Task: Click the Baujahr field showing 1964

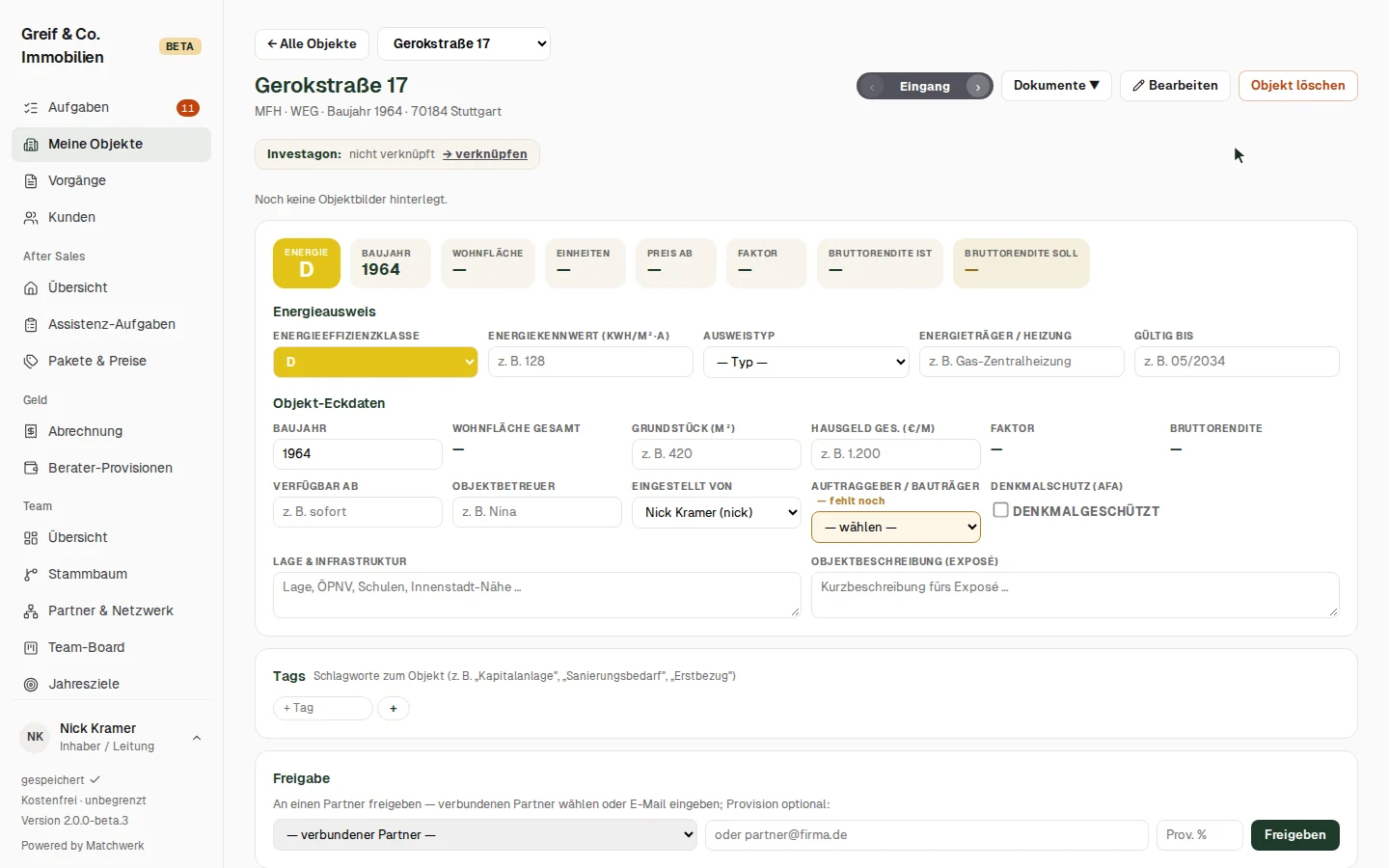Action: 358,454
